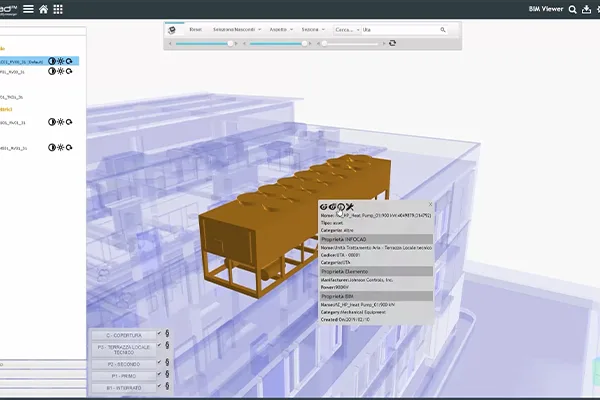Viewport: 600px width, 400px height.
Task: Click the refresh arrows icon beside sliders
Action: [392, 43]
